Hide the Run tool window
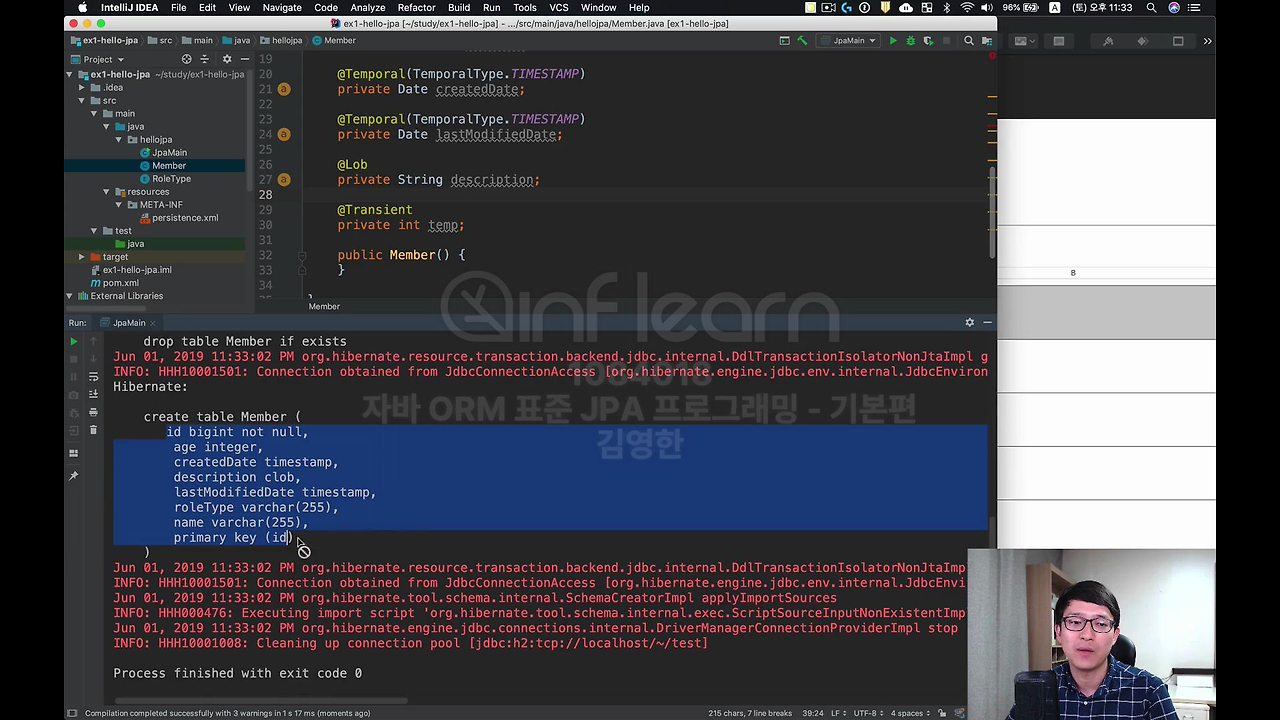This screenshot has height=720, width=1280. pyautogui.click(x=987, y=322)
